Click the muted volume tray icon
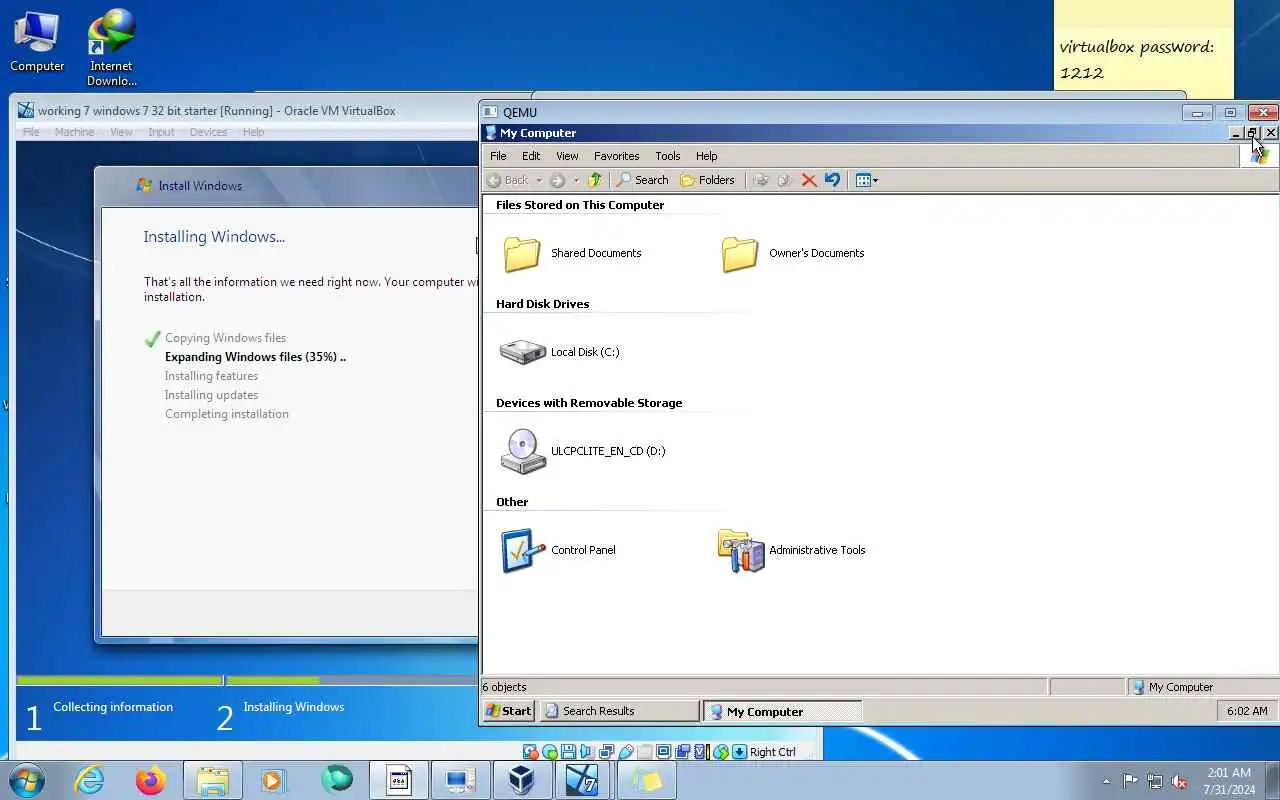The width and height of the screenshot is (1280, 800). (x=1180, y=781)
